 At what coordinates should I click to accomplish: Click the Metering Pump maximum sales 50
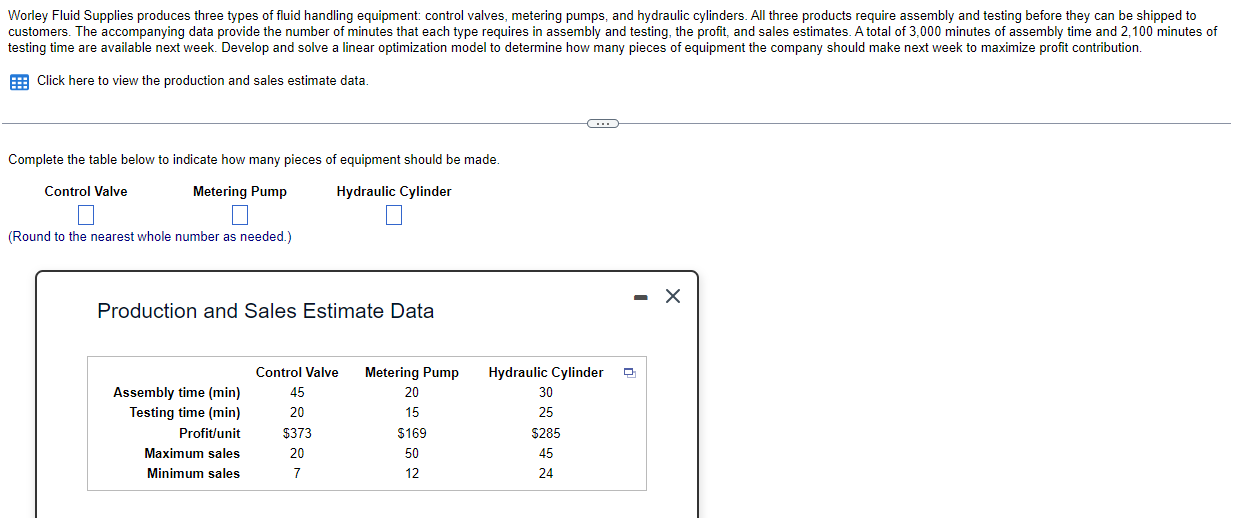pos(412,454)
